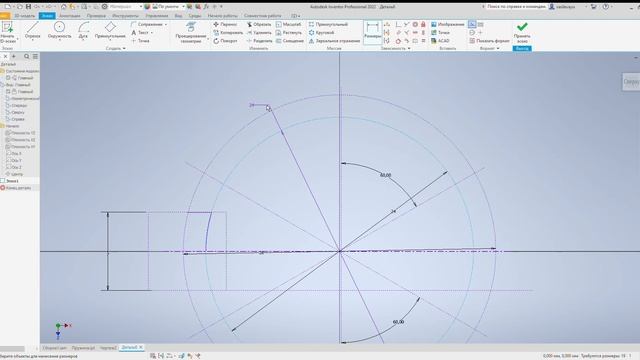Select the Масштаб scale tool
Image resolution: width=640 pixels, height=360 pixels.
288,24
